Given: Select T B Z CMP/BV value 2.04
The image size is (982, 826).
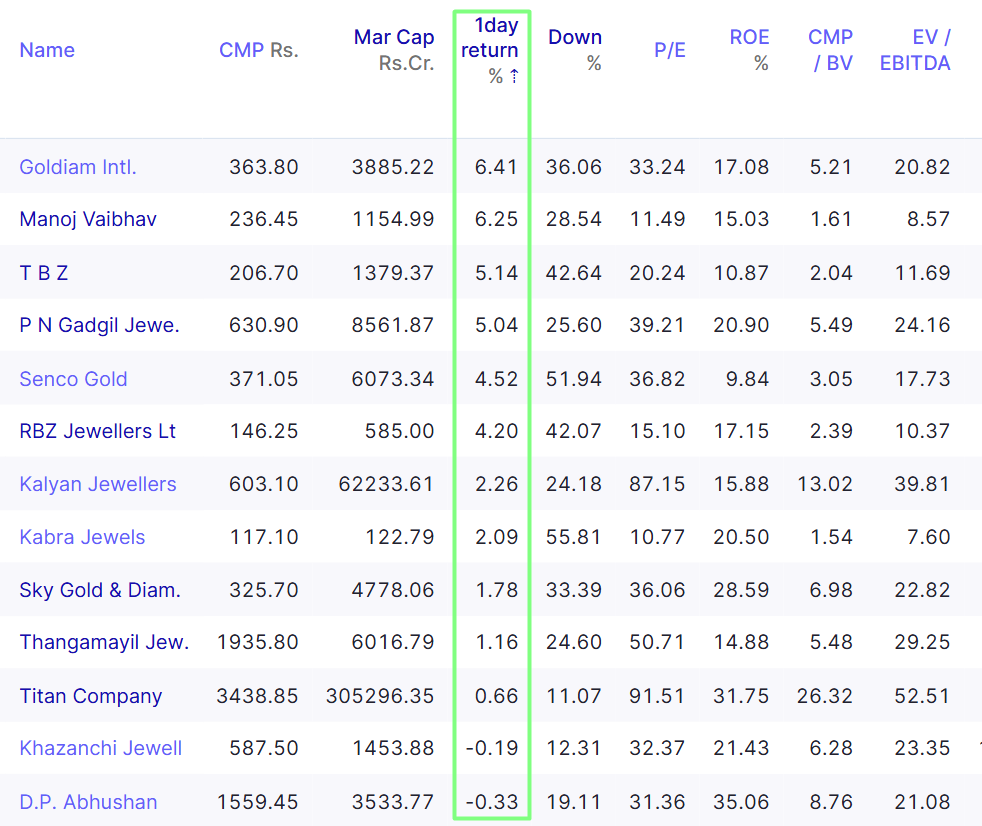Looking at the screenshot, I should pos(831,273).
